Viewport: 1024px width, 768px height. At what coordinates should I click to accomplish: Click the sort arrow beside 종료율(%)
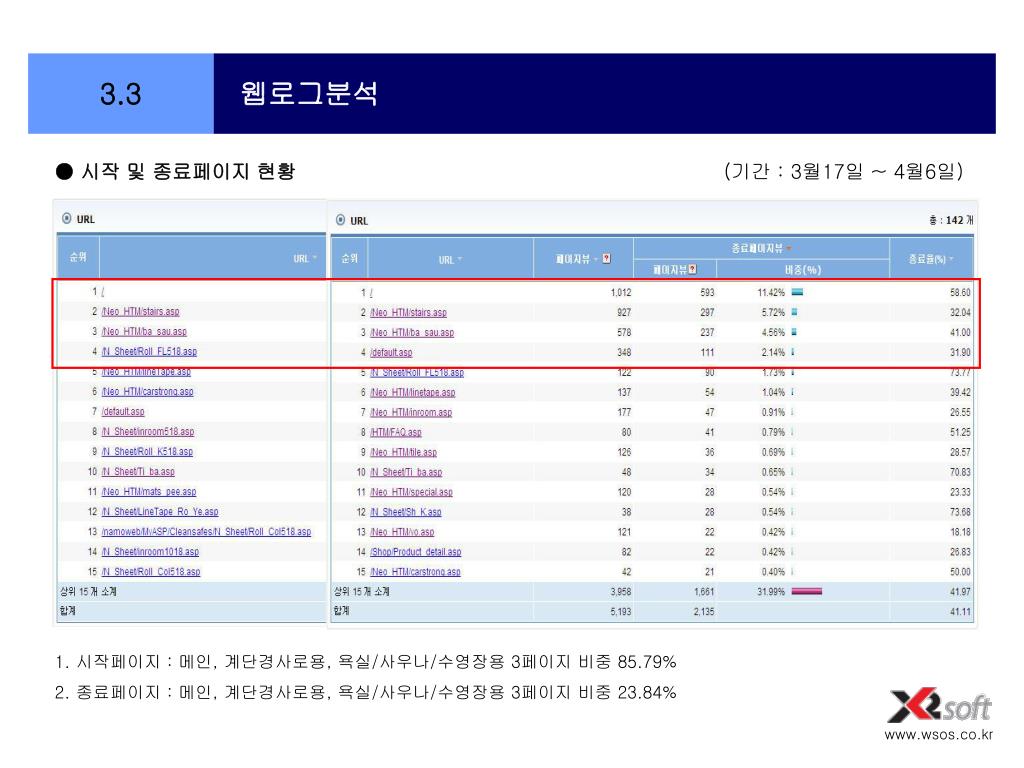pos(951,259)
